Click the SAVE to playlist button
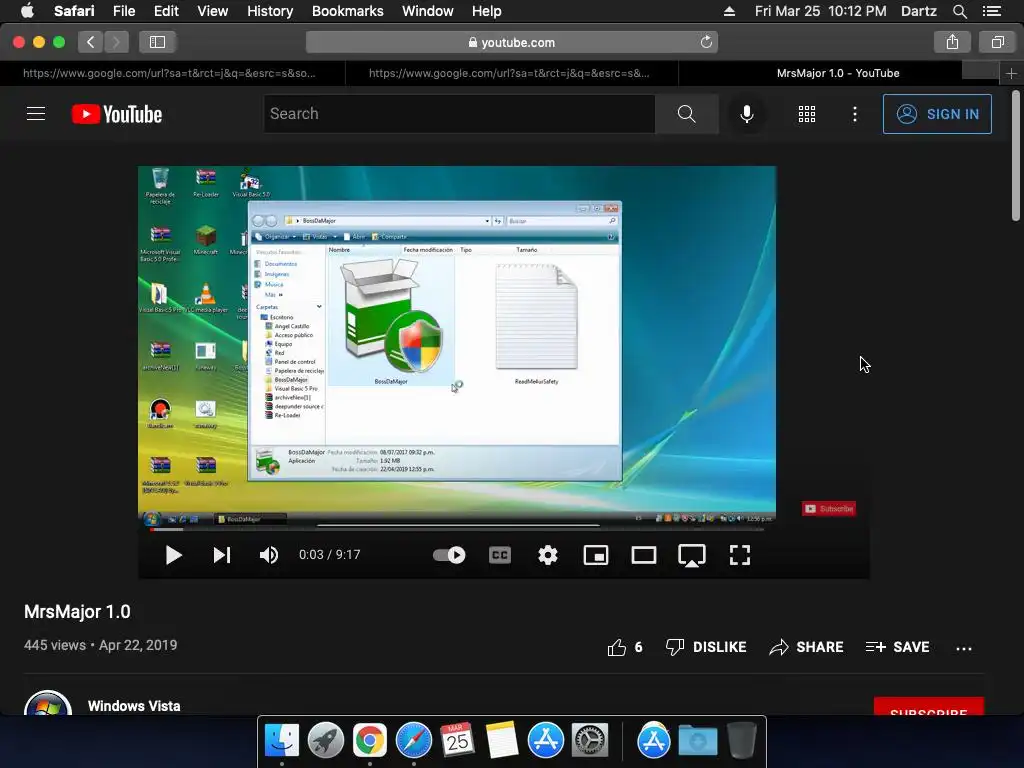Image resolution: width=1024 pixels, height=768 pixels. (x=897, y=647)
